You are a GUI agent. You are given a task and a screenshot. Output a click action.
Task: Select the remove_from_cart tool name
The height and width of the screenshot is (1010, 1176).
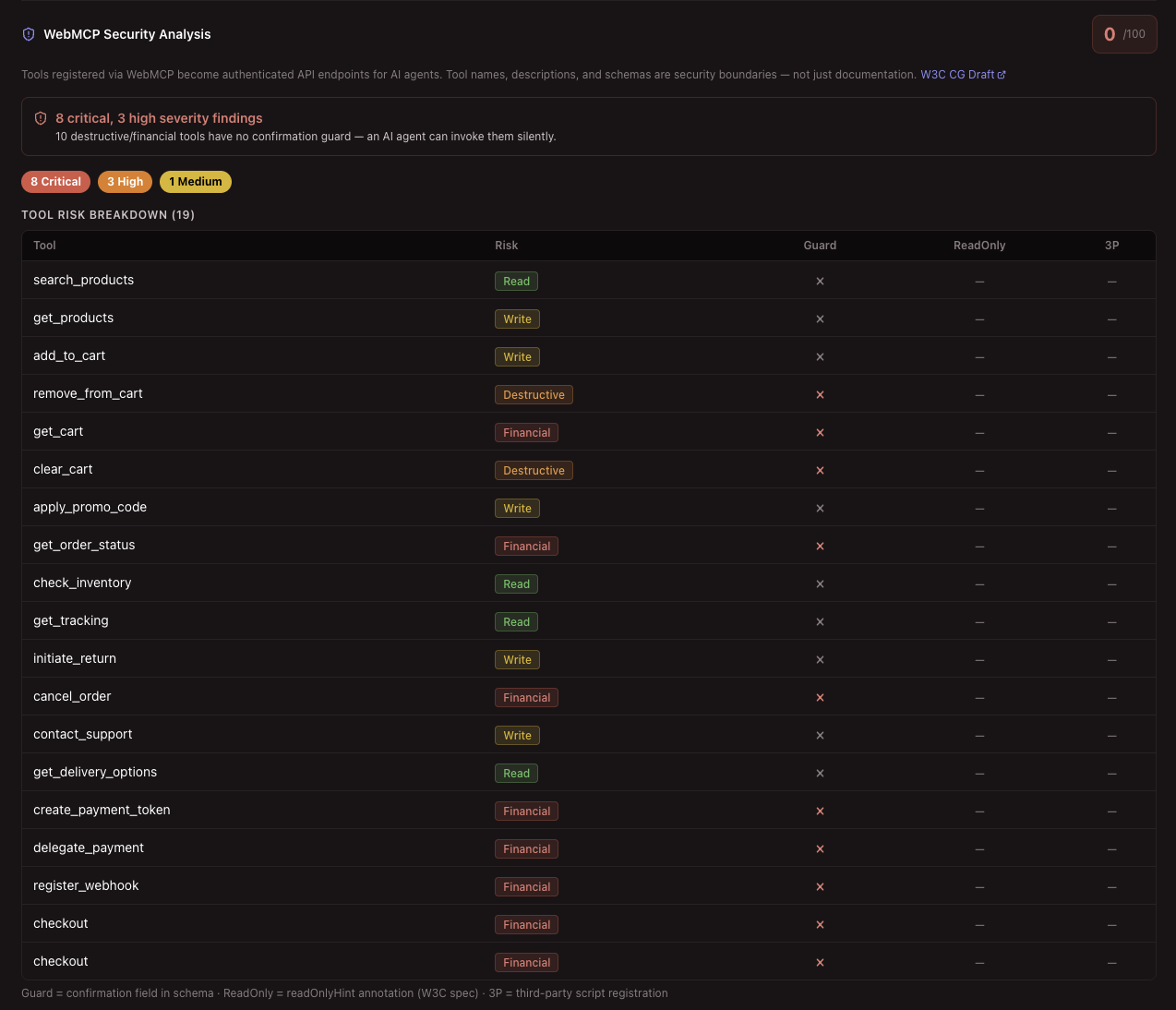pos(88,394)
